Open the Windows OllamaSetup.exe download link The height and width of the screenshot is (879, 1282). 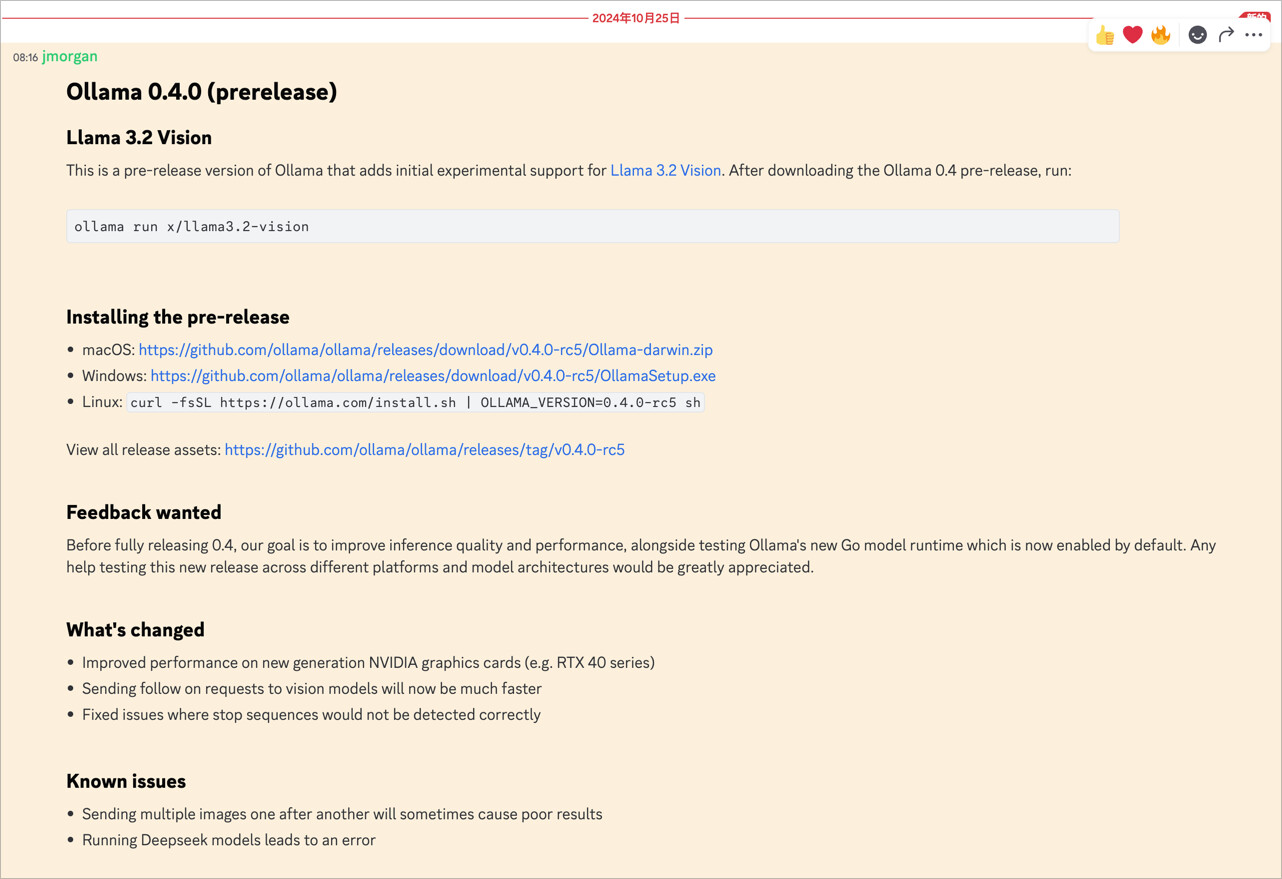point(433,376)
